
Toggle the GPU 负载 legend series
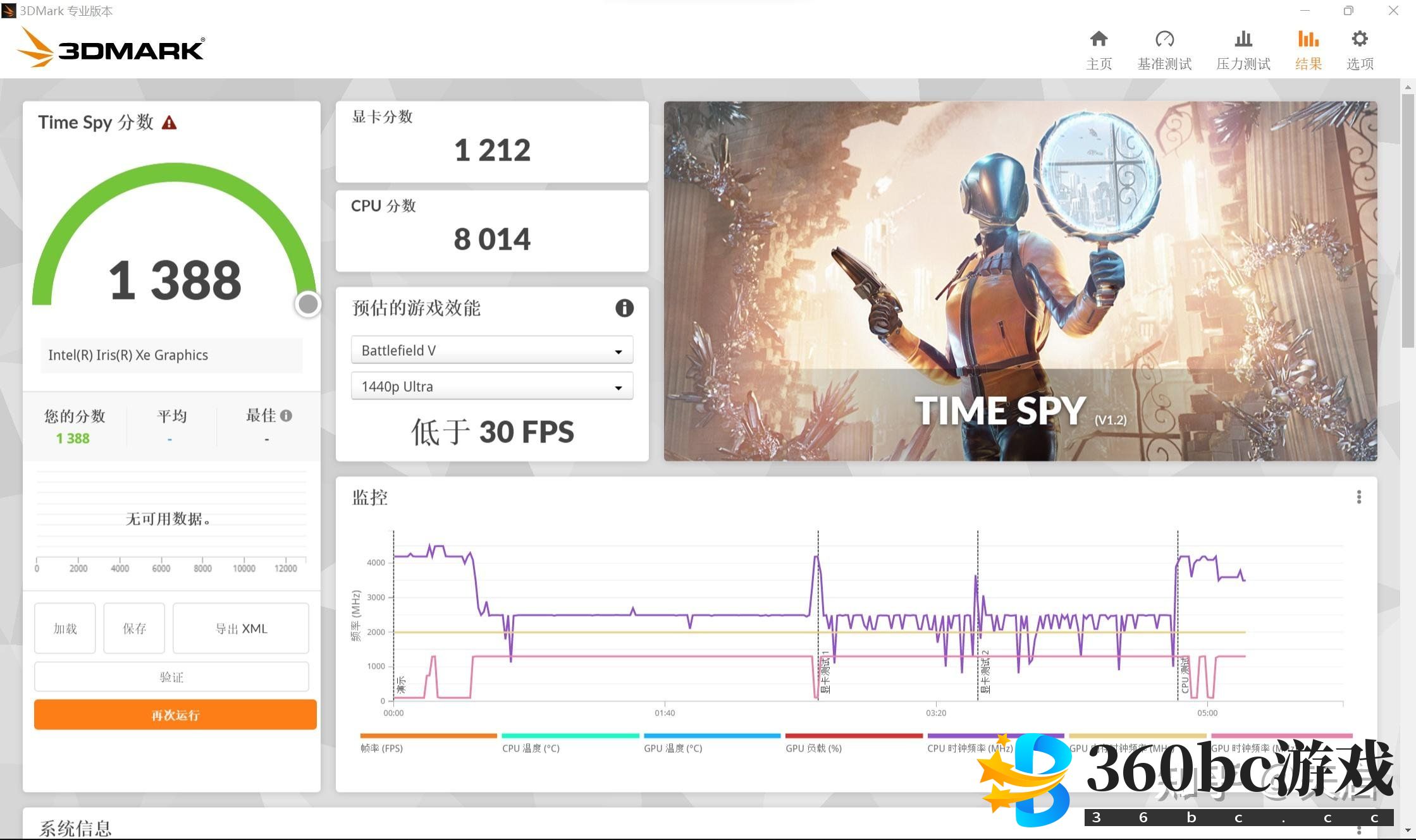(813, 748)
